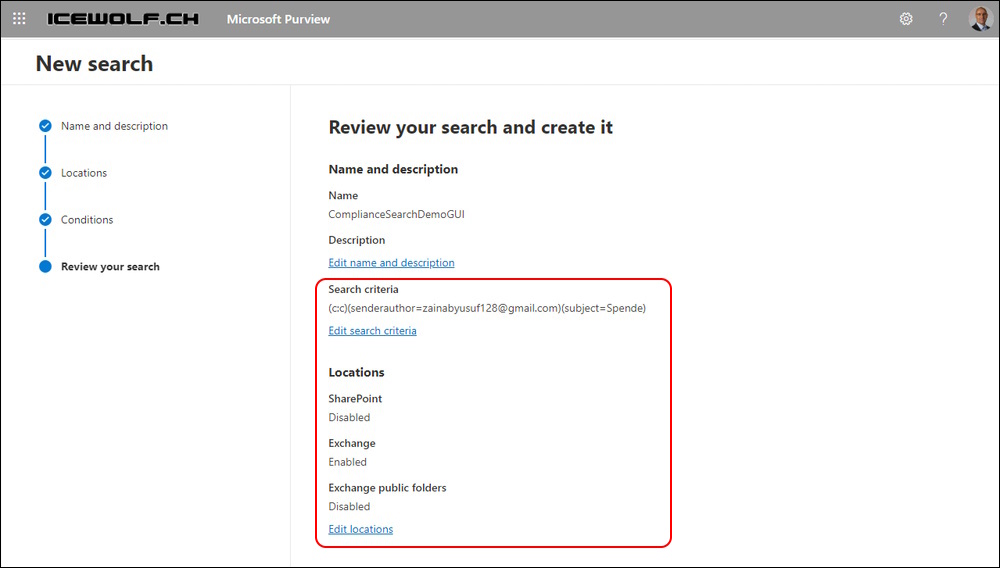Click the search criteria query string

(487, 309)
